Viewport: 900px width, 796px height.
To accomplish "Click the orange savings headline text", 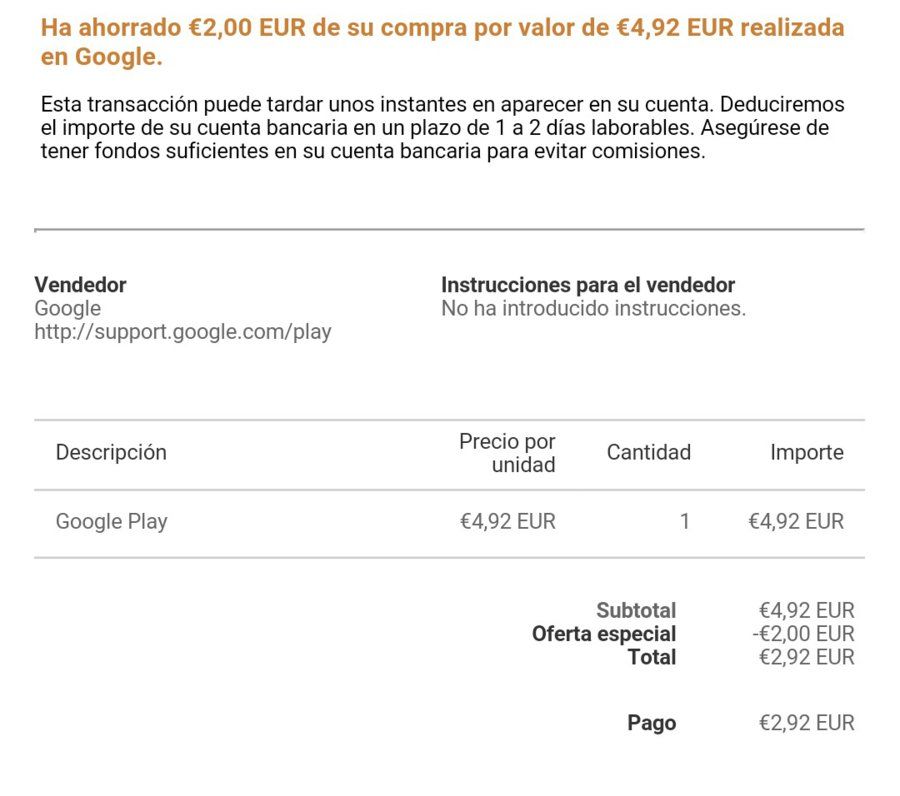I will click(x=443, y=42).
